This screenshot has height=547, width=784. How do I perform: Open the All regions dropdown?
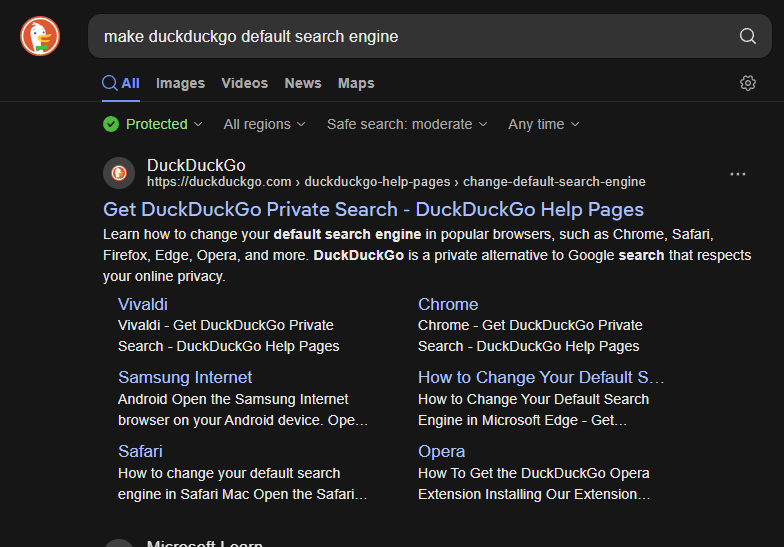click(x=264, y=124)
